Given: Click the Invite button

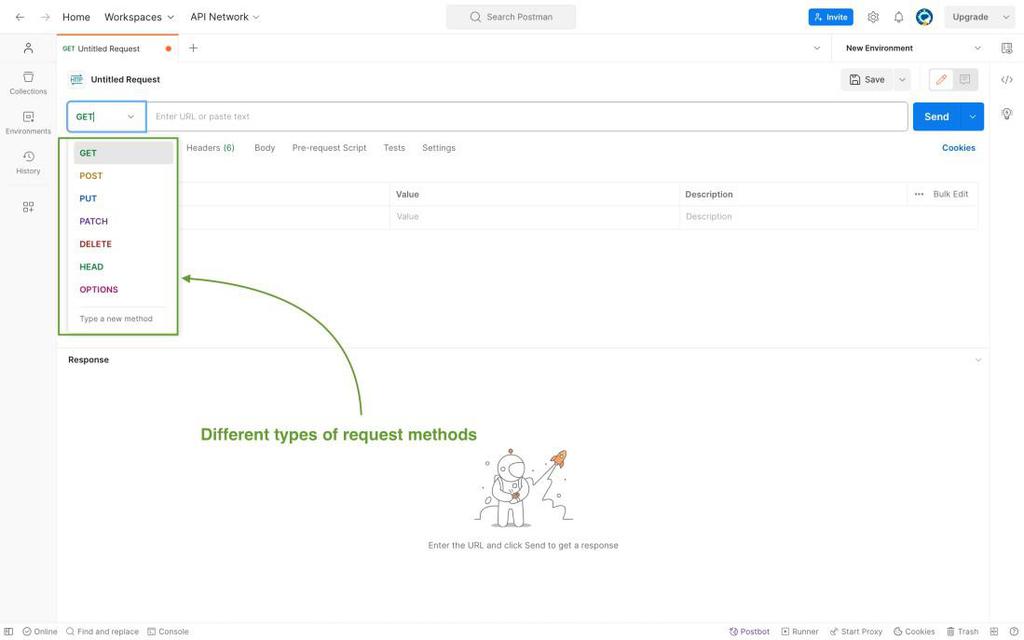Looking at the screenshot, I should [831, 17].
